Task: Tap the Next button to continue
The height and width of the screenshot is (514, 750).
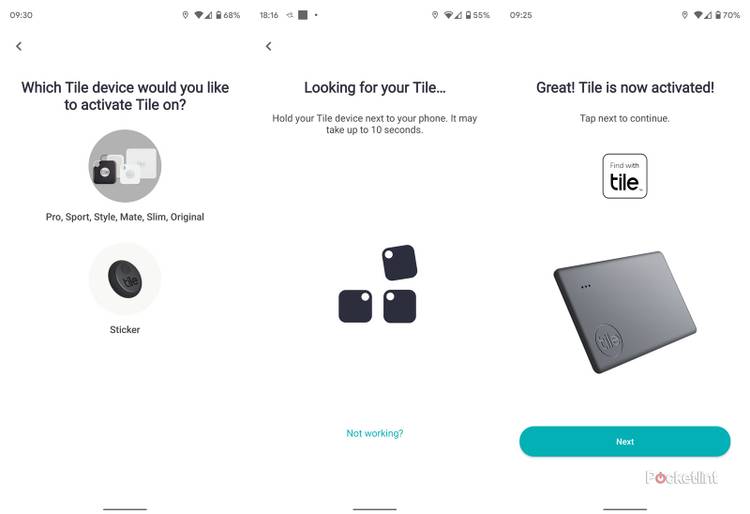Action: click(625, 442)
